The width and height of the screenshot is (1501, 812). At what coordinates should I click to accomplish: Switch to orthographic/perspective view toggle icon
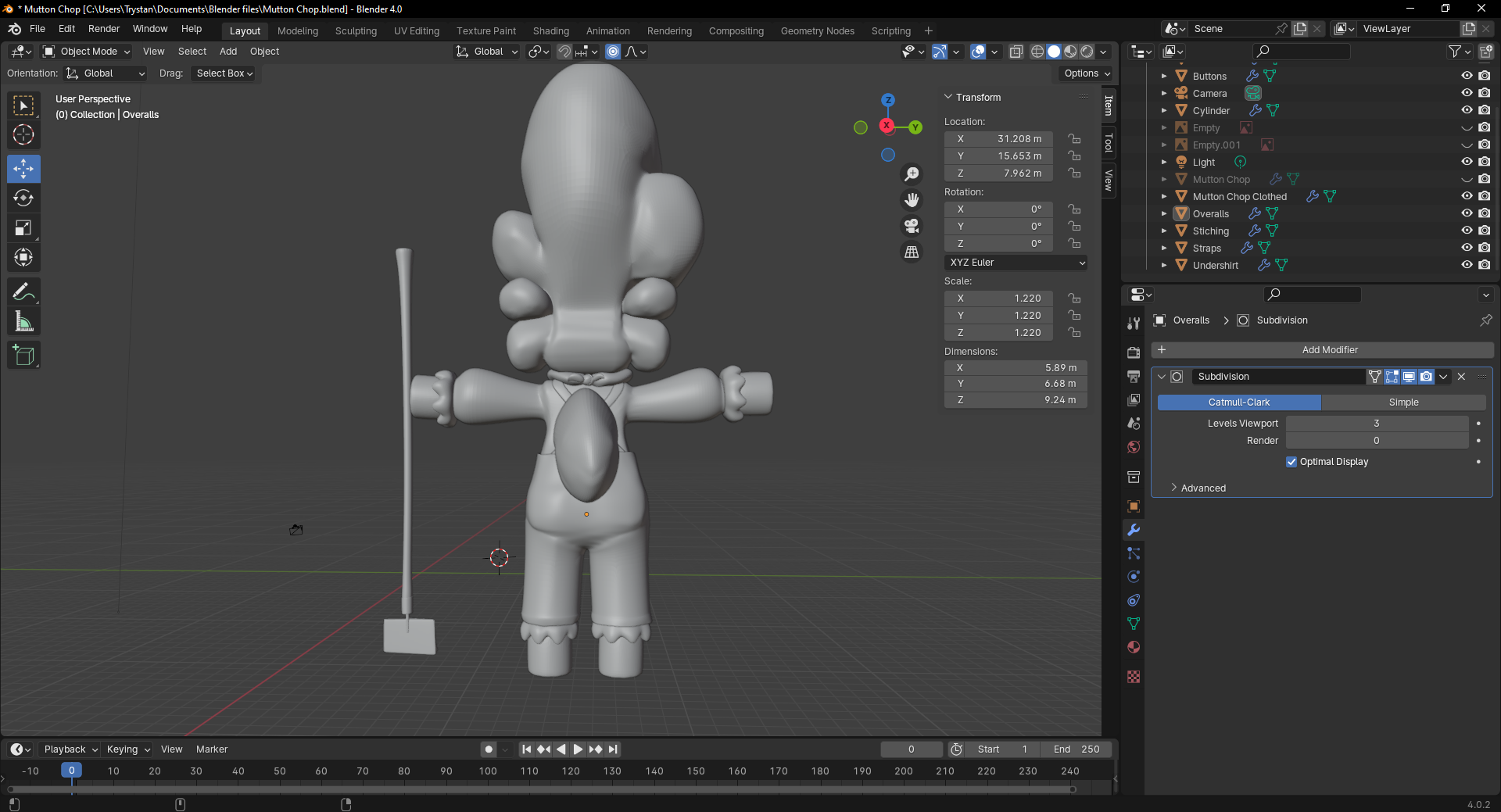(x=912, y=252)
